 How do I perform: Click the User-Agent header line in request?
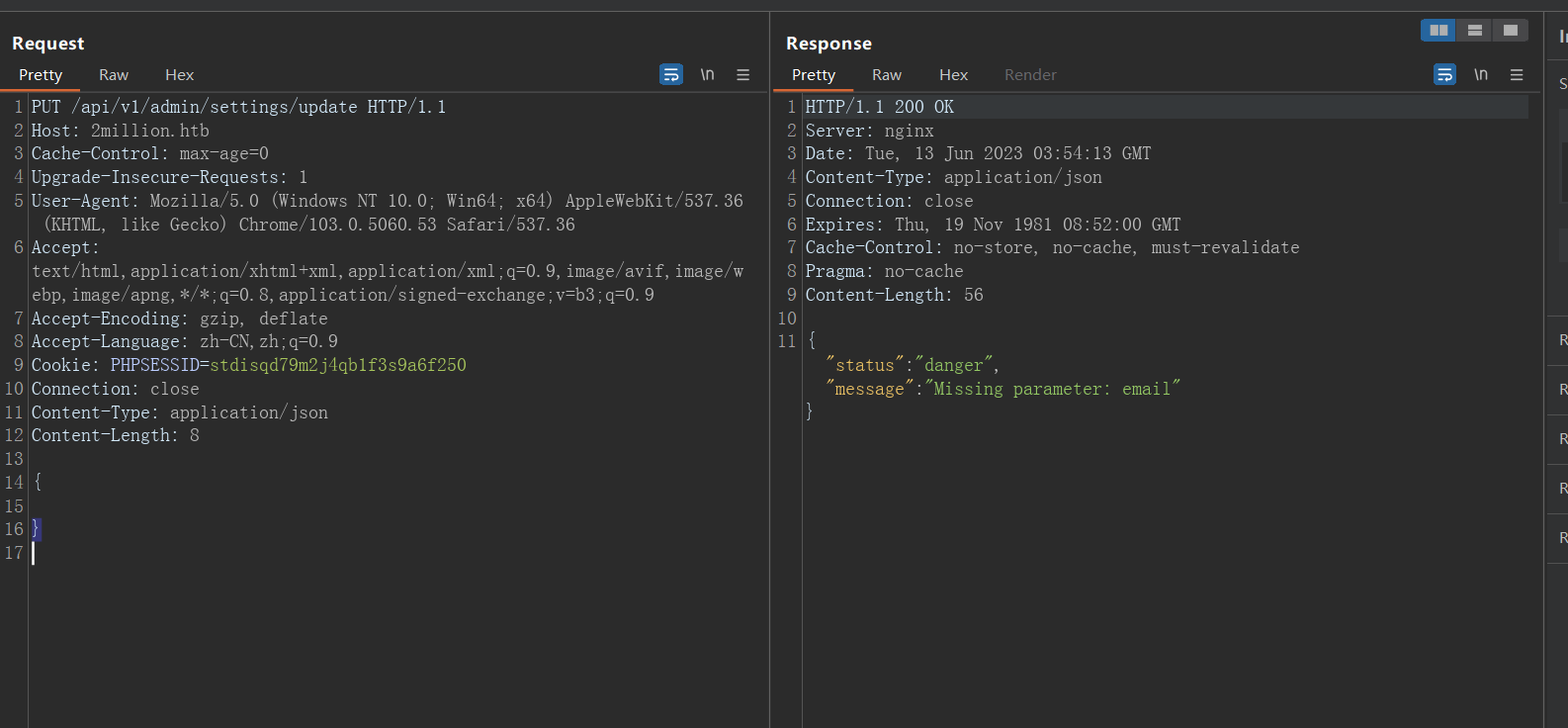[x=388, y=213]
